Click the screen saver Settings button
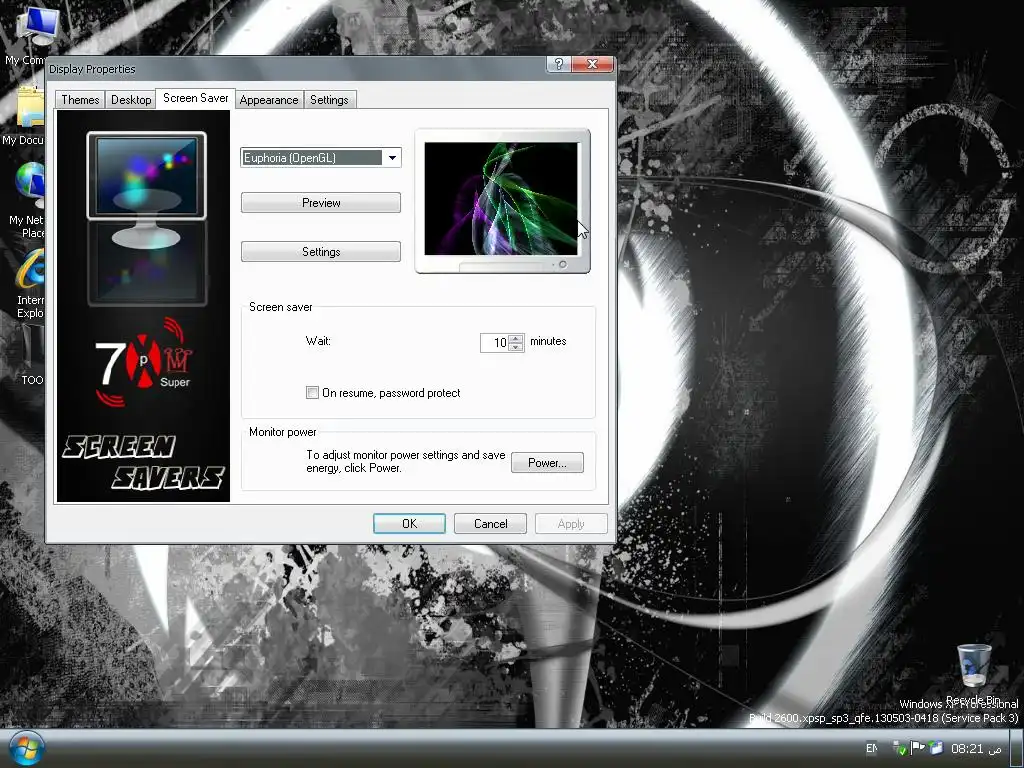This screenshot has height=768, width=1024. point(321,251)
